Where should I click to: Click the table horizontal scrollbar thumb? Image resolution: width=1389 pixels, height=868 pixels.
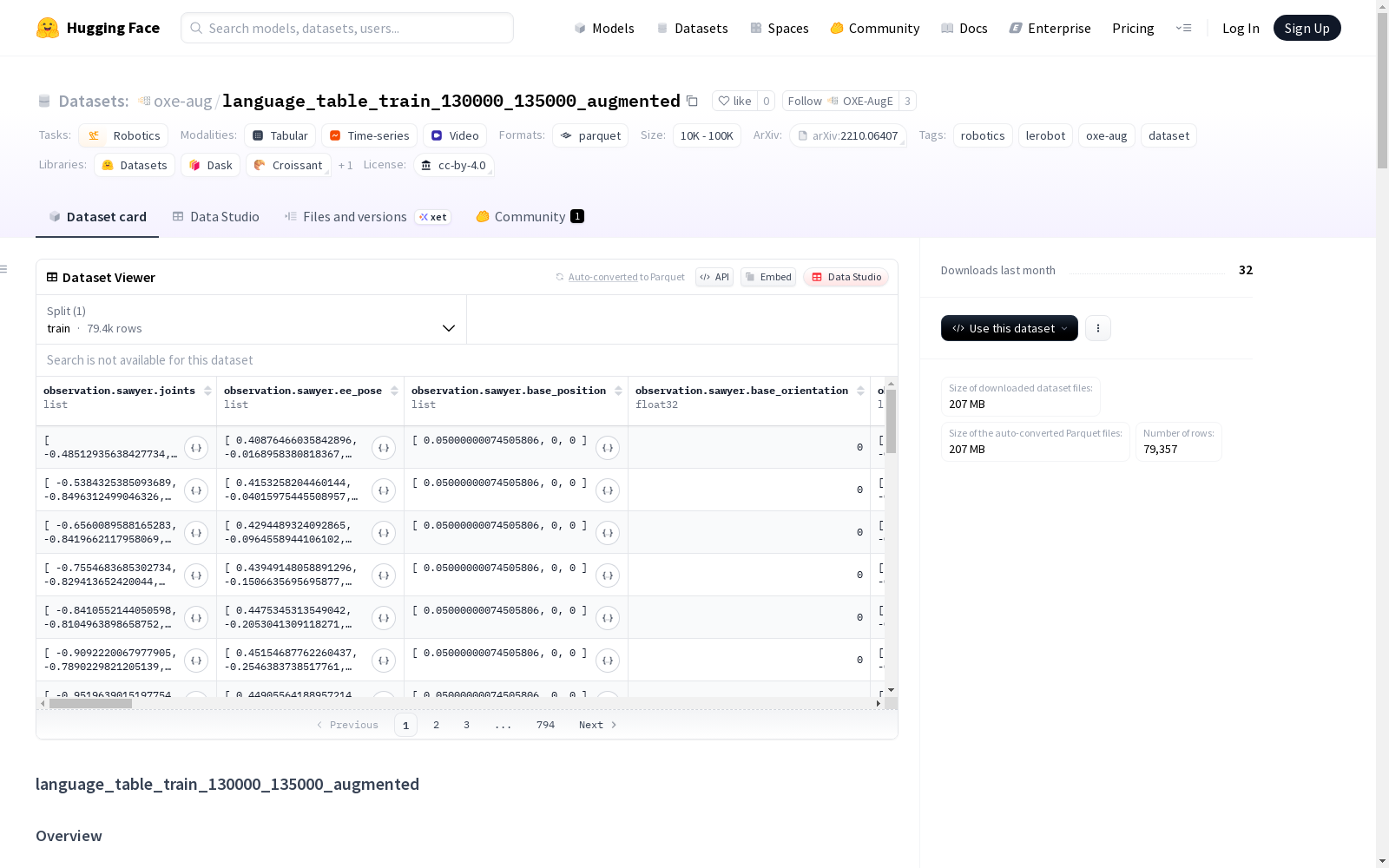tap(90, 704)
